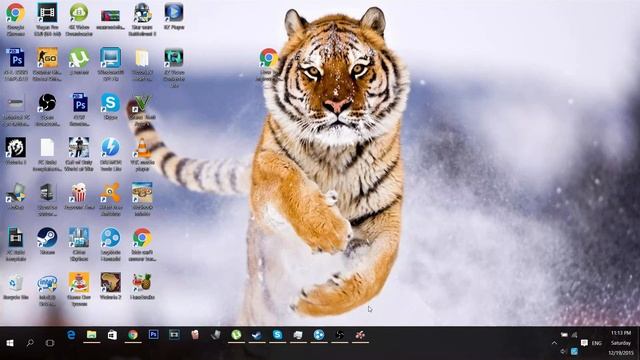This screenshot has width=640, height=360.
Task: Launch the Steam desktop shortcut
Action: click(x=47, y=241)
